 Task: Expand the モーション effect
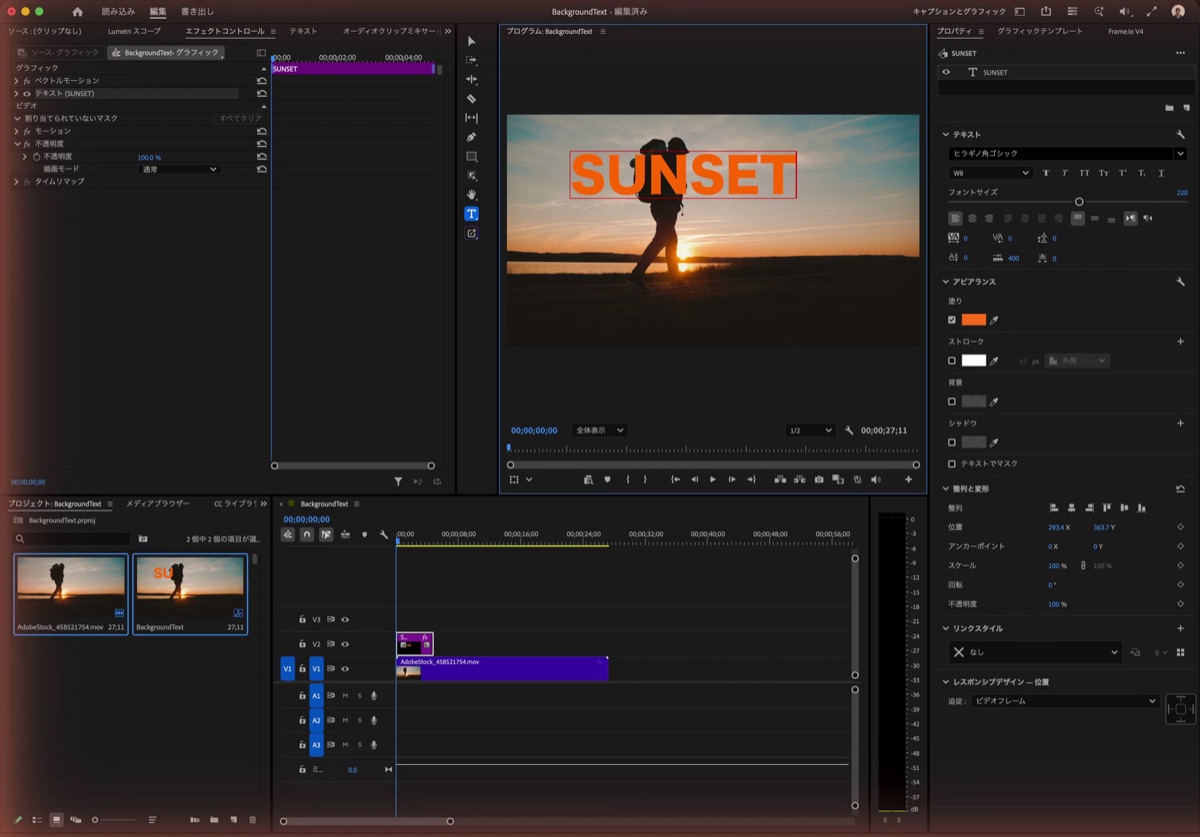tap(16, 131)
